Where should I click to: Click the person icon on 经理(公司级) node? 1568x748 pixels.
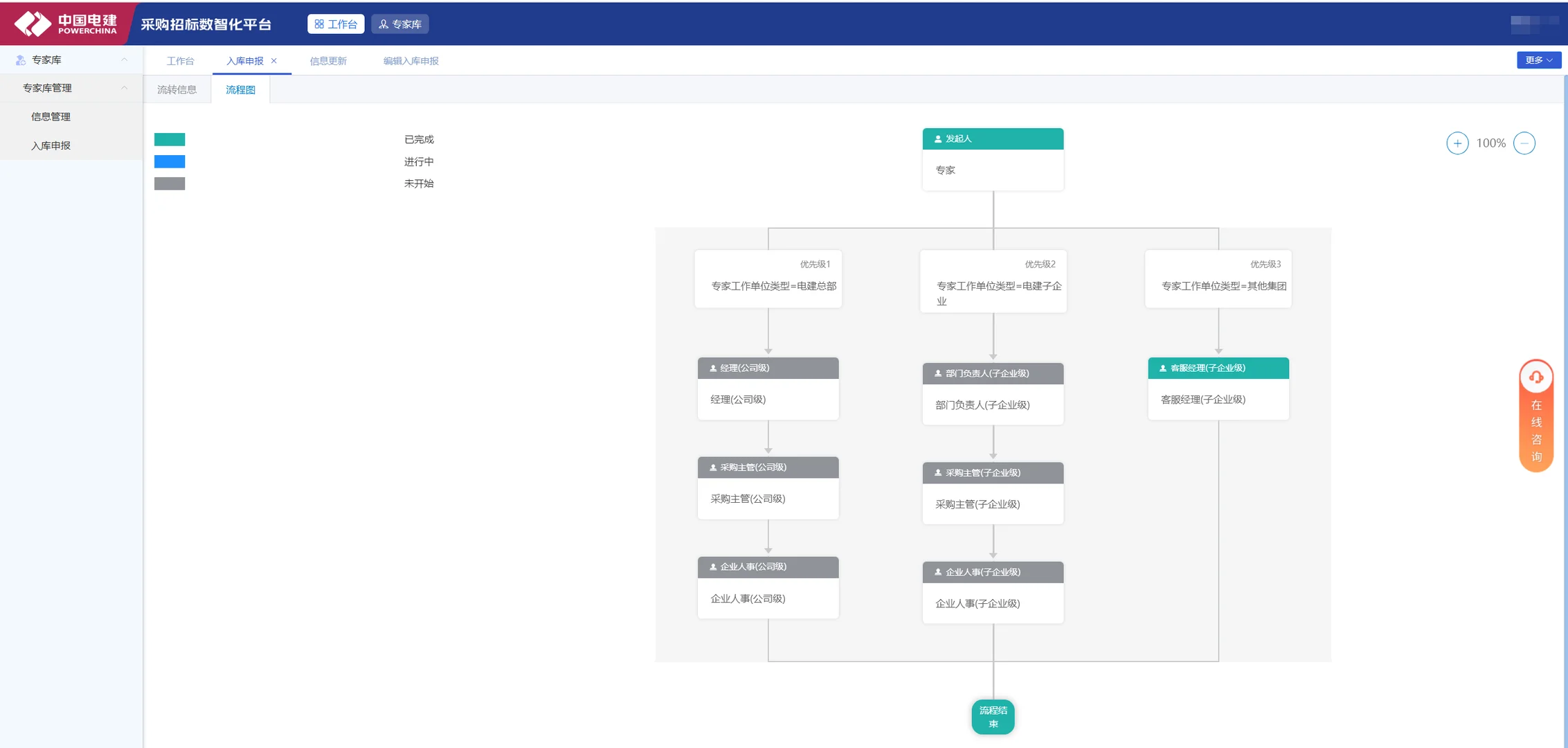click(x=713, y=368)
